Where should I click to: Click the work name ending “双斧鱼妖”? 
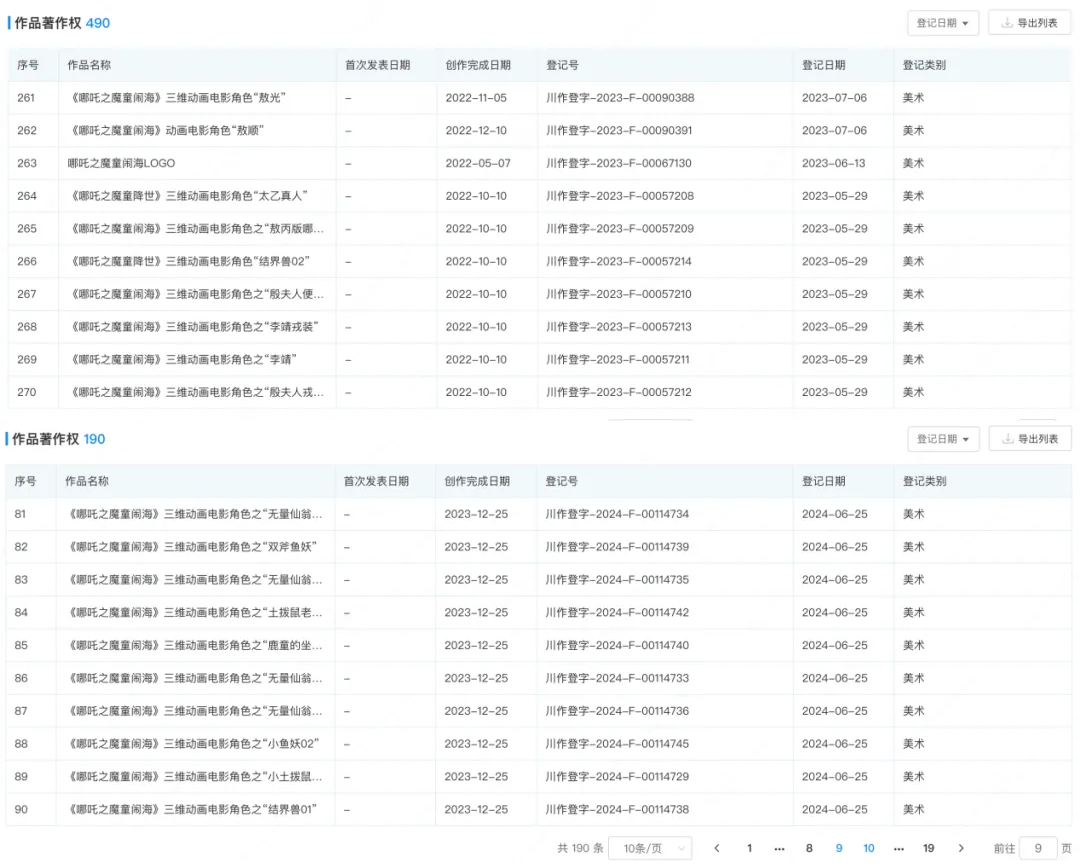point(191,547)
